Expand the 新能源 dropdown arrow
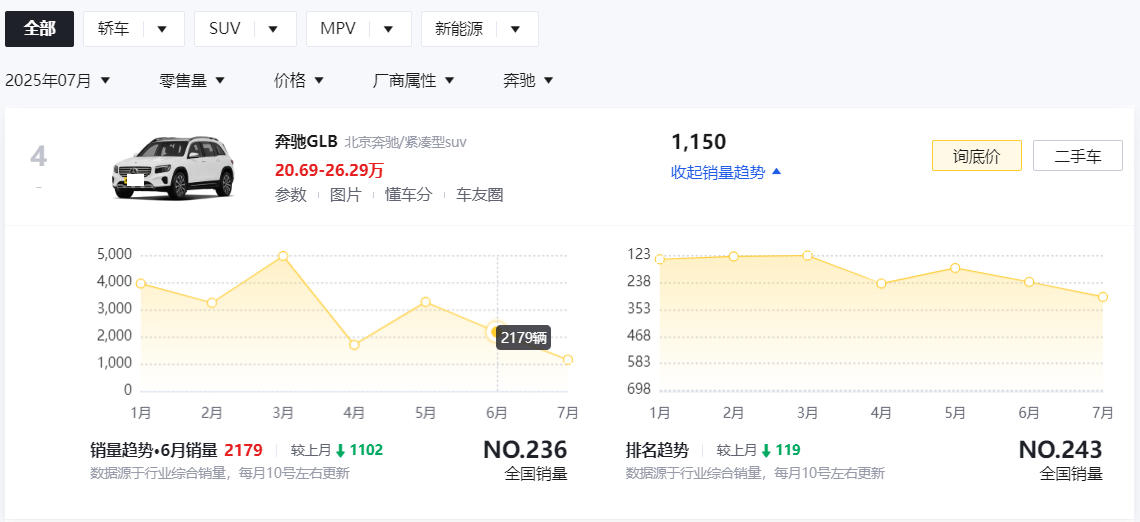Screen dimensions: 1140x522 (x=515, y=29)
